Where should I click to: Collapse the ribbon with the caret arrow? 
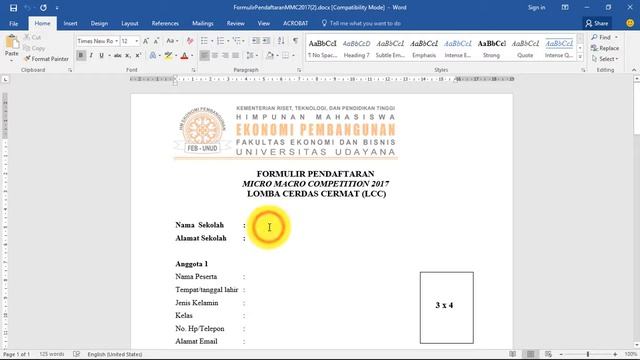click(634, 70)
